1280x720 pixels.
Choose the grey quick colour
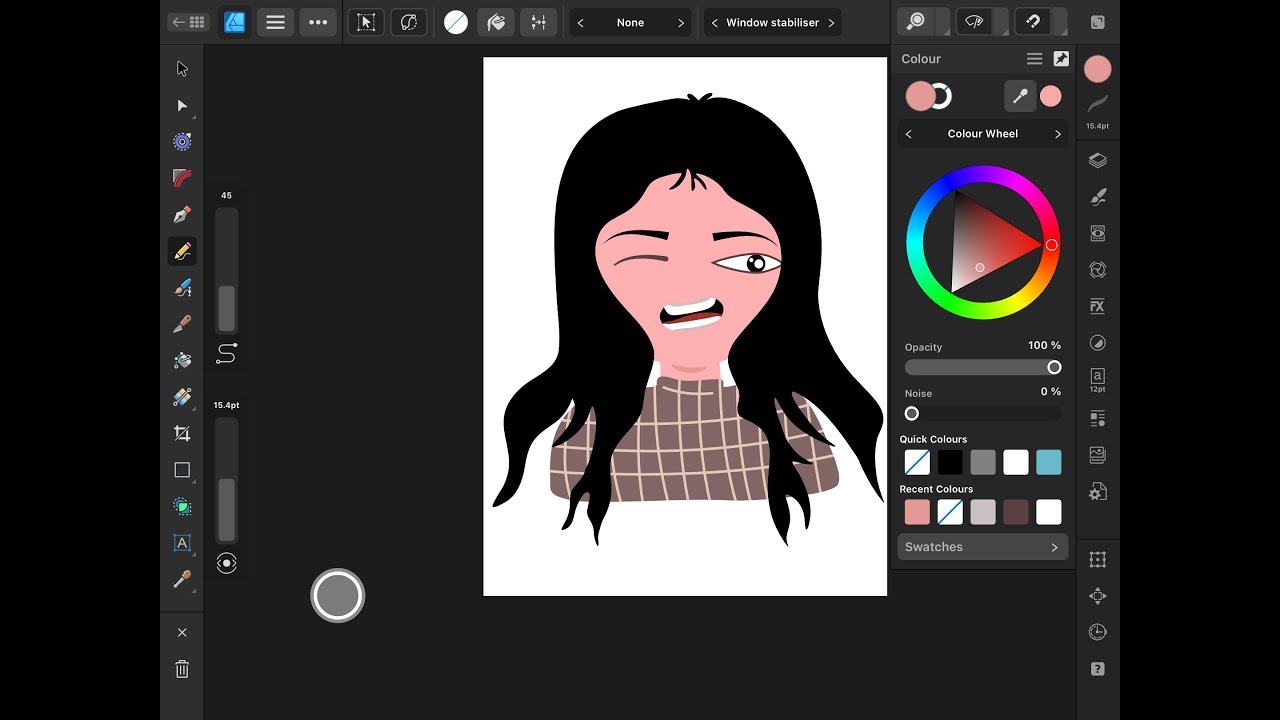pos(983,462)
